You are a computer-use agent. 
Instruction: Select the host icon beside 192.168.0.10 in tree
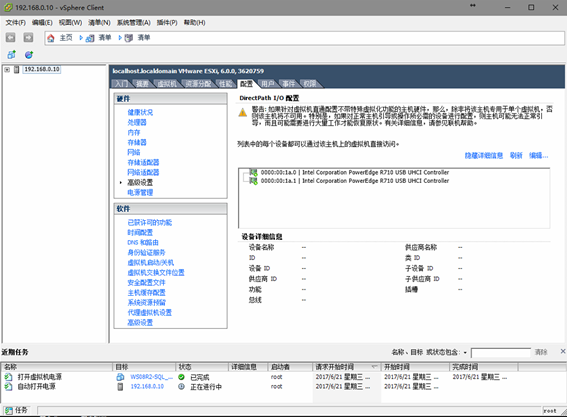click(x=16, y=69)
